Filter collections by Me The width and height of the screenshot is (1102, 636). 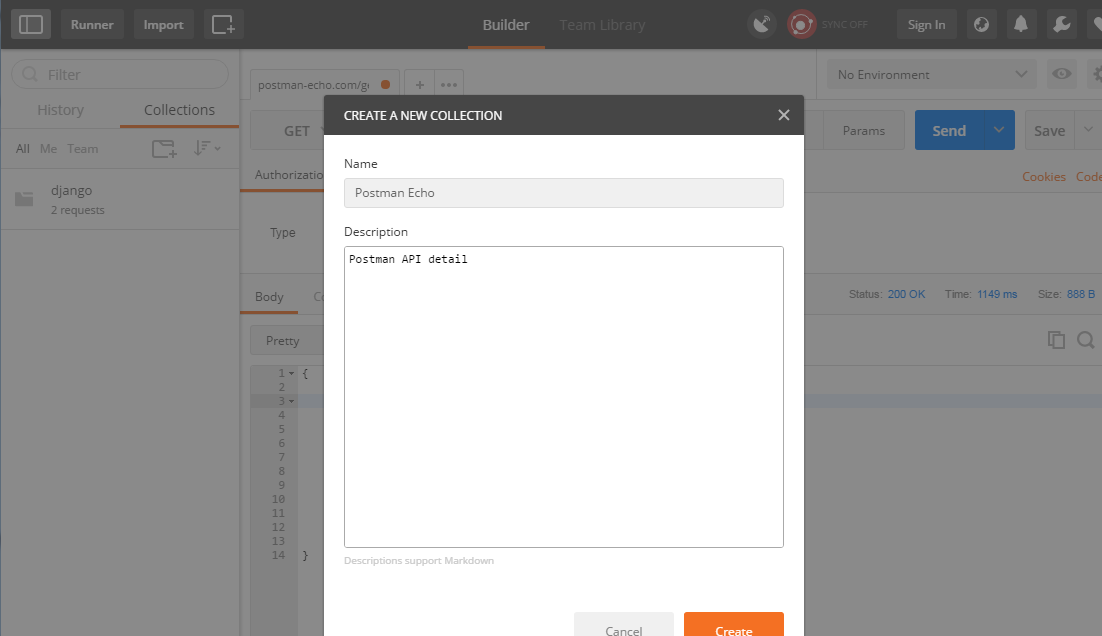(x=48, y=148)
